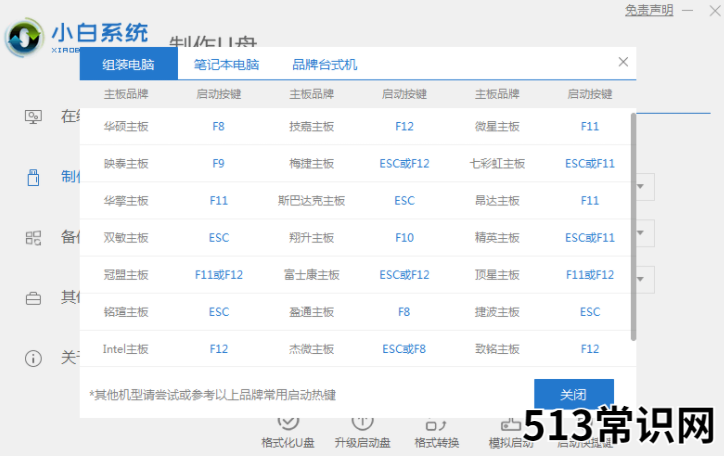Click the 其他机型 footnote text
Image resolution: width=724 pixels, height=456 pixels.
coord(212,395)
